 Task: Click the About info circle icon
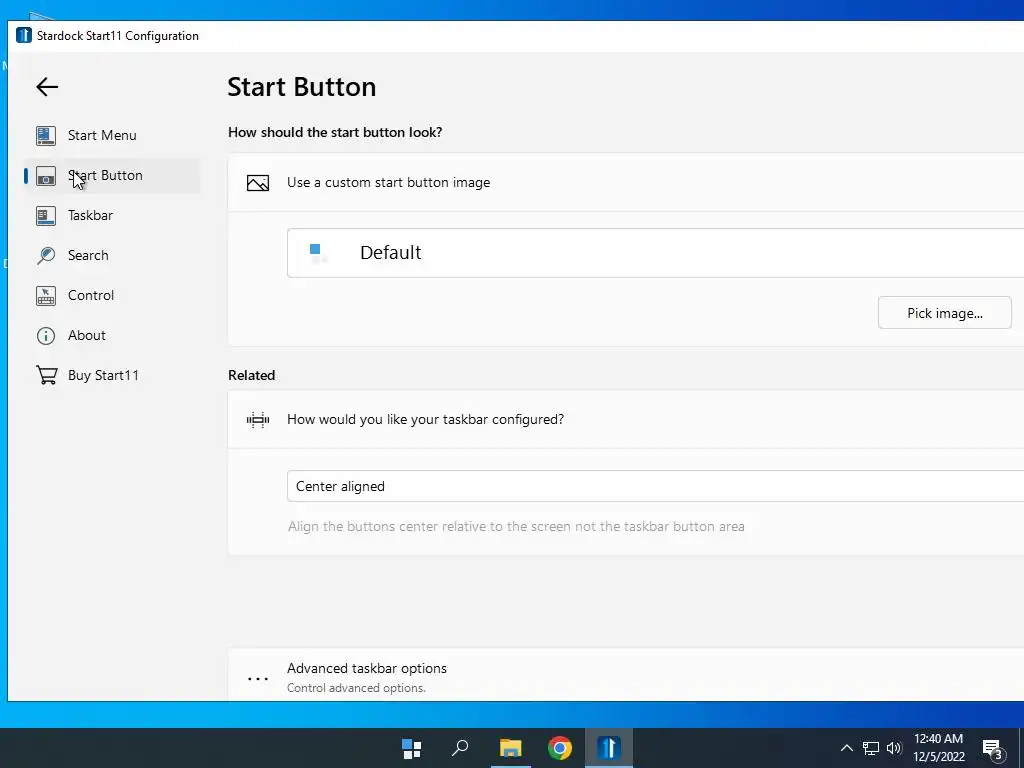point(46,336)
